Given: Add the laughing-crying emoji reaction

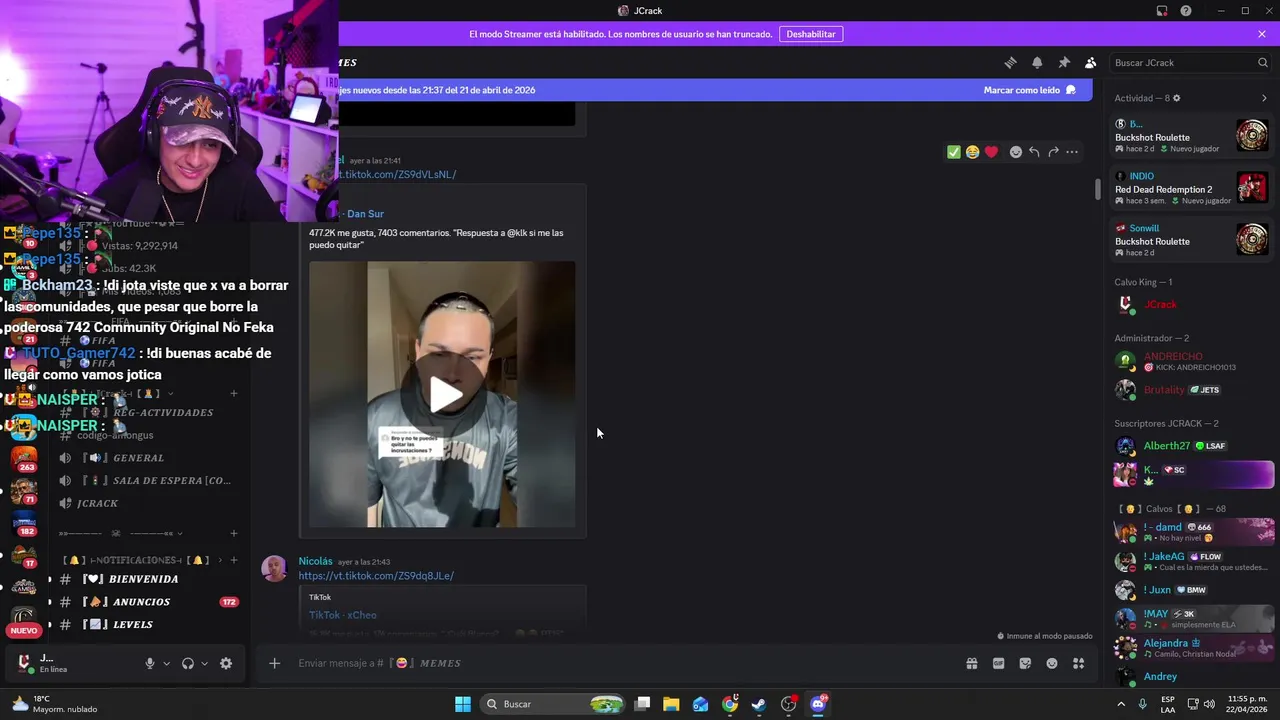Looking at the screenshot, I should click(x=972, y=152).
